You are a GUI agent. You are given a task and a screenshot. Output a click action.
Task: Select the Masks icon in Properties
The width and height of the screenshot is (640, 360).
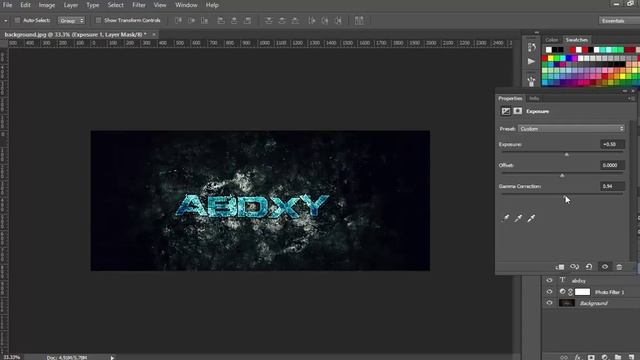coord(518,111)
